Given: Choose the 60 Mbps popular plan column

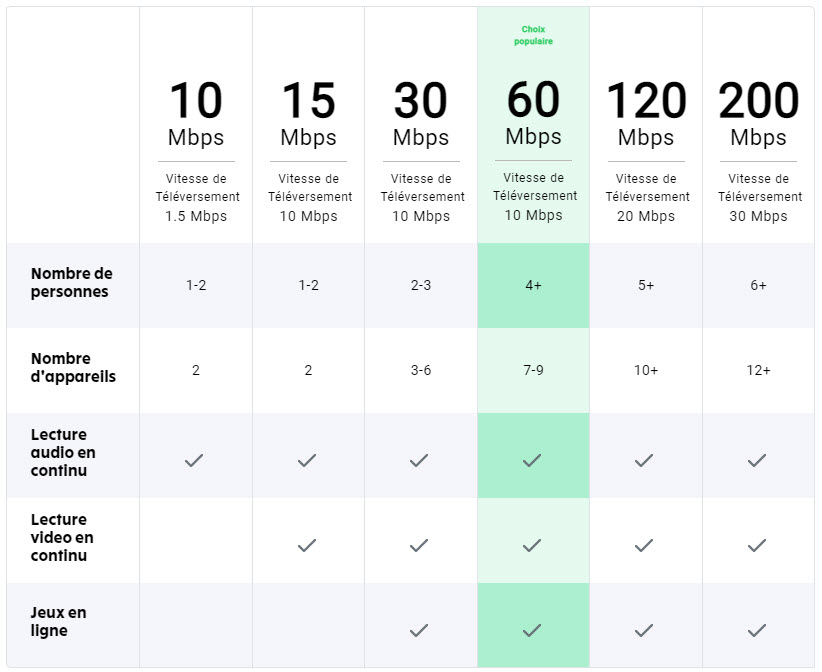Looking at the screenshot, I should tap(534, 115).
